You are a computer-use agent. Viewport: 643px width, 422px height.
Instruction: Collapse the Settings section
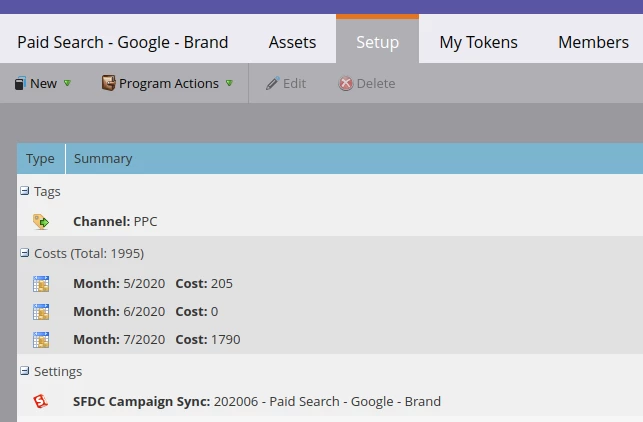tap(25, 371)
